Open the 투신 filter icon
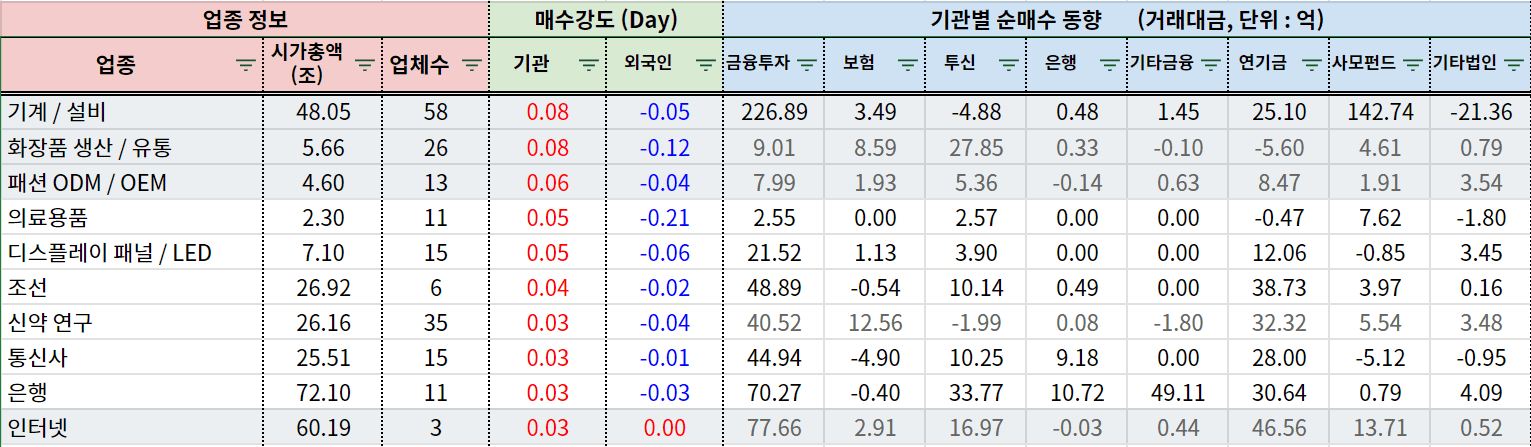The height and width of the screenshot is (447, 1531). (x=1009, y=65)
